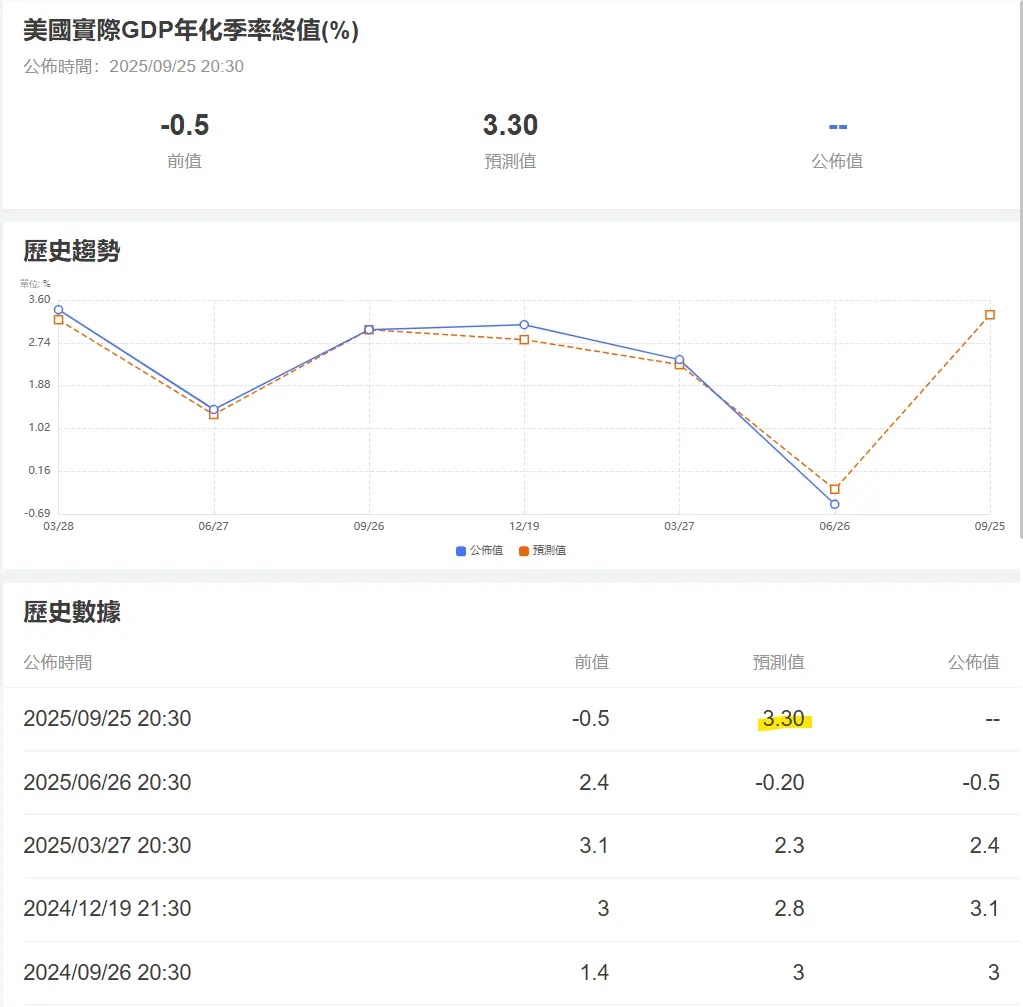Click the 前值 column header in table
This screenshot has height=1007, width=1023.
(x=590, y=662)
